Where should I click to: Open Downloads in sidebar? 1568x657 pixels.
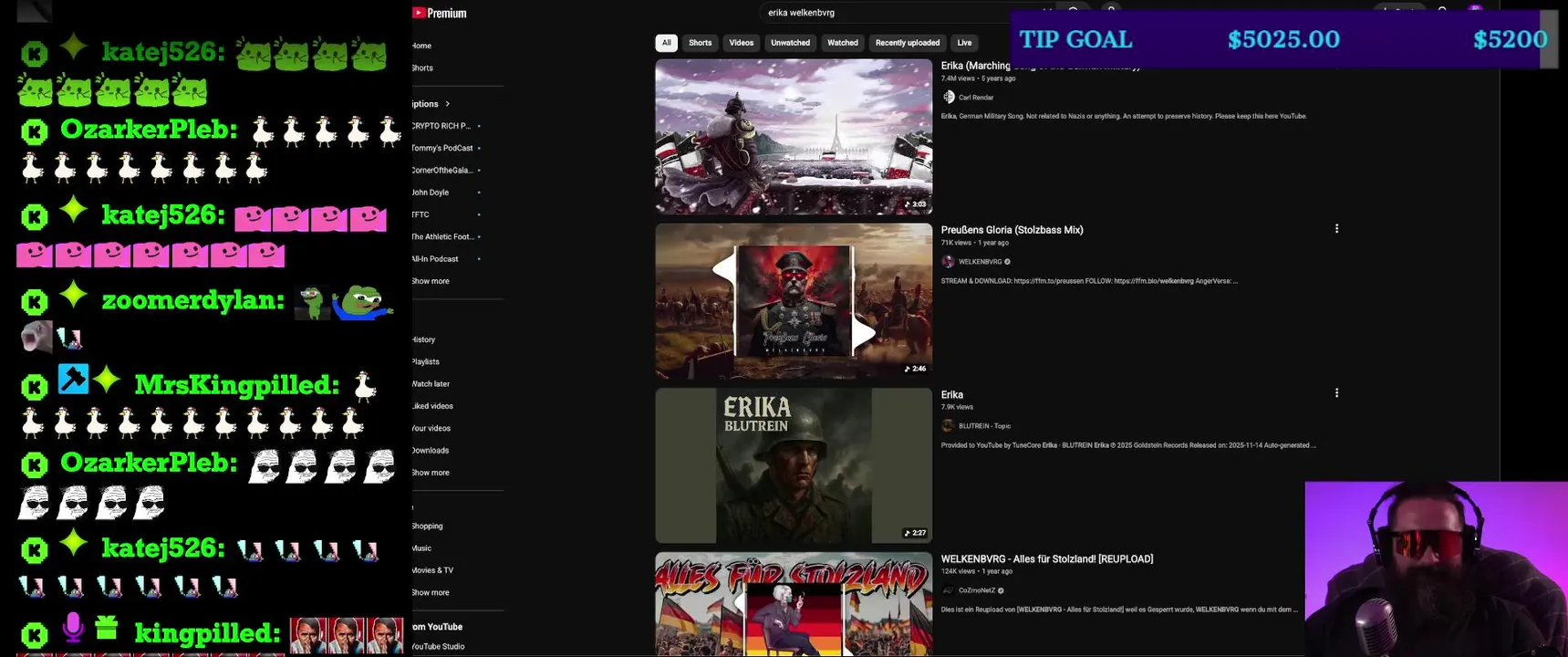click(x=430, y=450)
